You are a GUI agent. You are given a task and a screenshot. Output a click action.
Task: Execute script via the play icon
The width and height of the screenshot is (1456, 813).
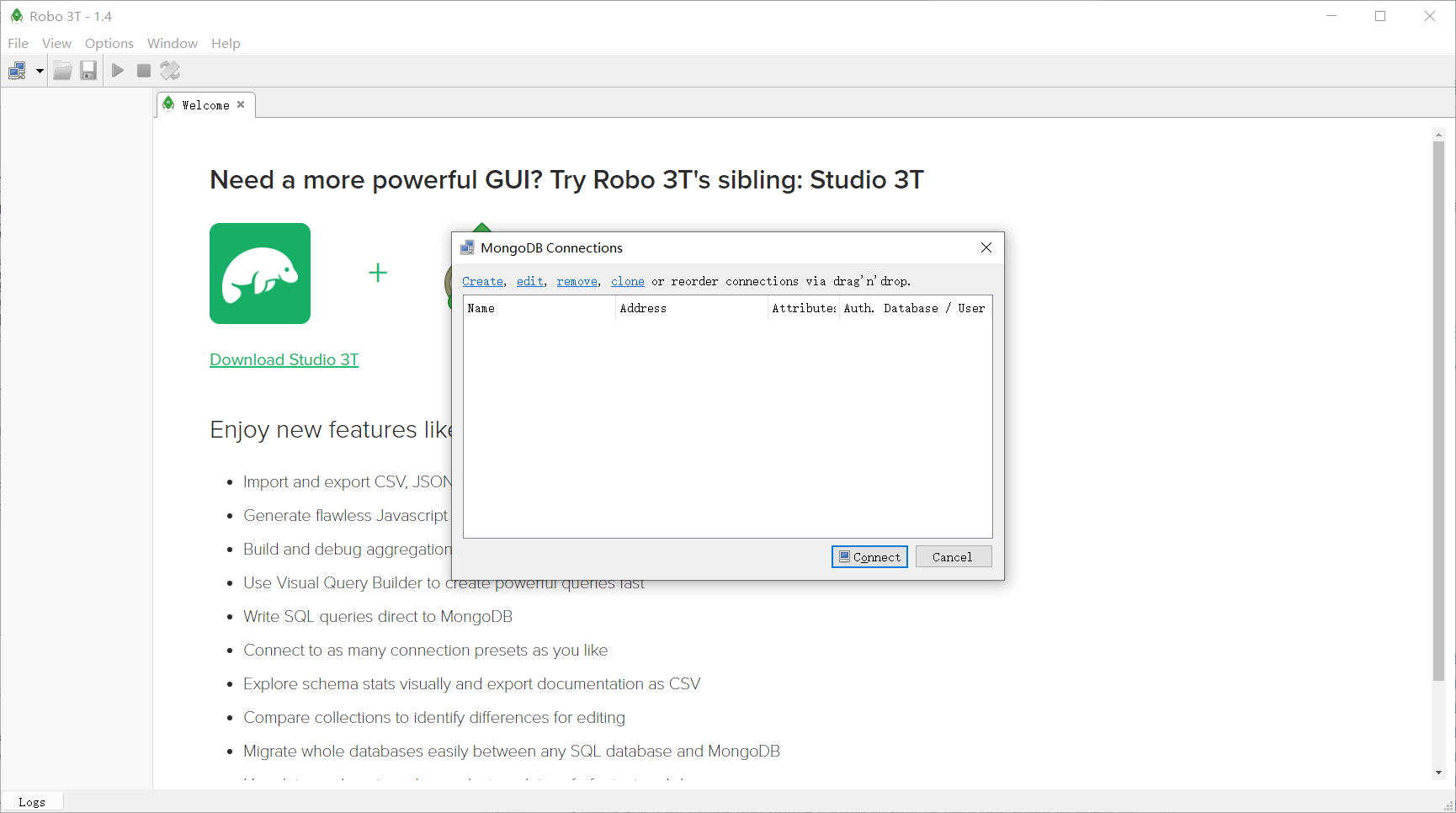(x=117, y=71)
